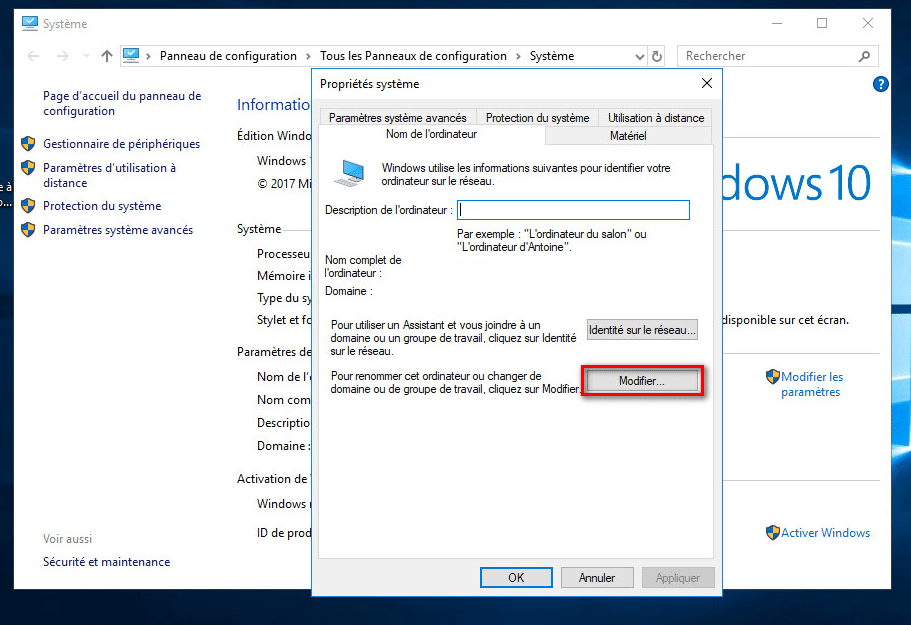Click shield icon beside Paramètres système avancés
911x625 pixels.
[x=28, y=229]
